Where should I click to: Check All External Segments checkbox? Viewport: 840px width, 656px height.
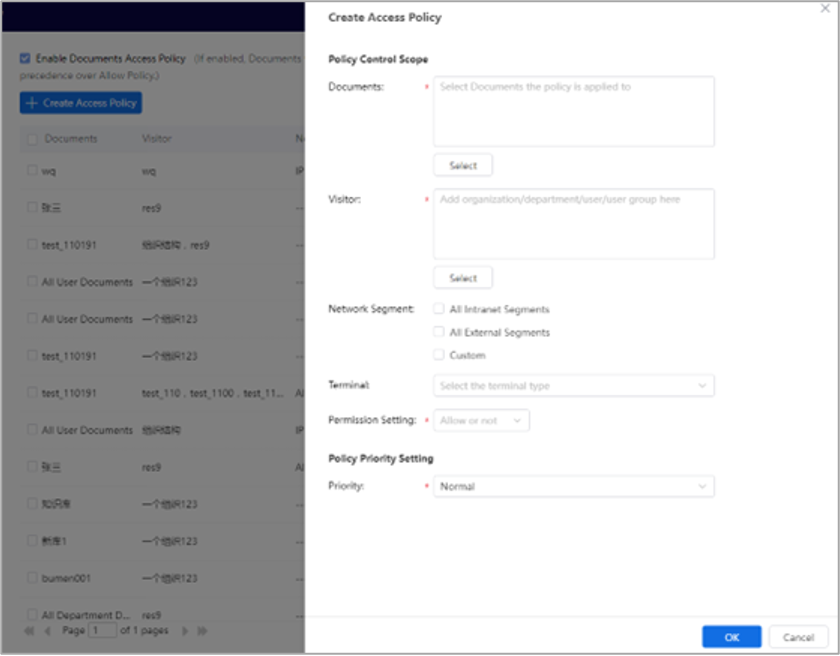click(x=439, y=332)
